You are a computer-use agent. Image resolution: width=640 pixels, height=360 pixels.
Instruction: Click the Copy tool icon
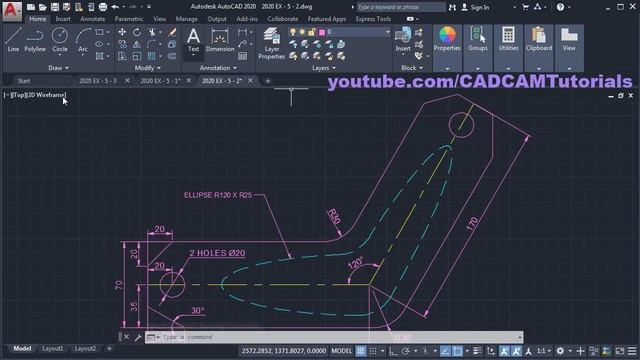coord(122,44)
